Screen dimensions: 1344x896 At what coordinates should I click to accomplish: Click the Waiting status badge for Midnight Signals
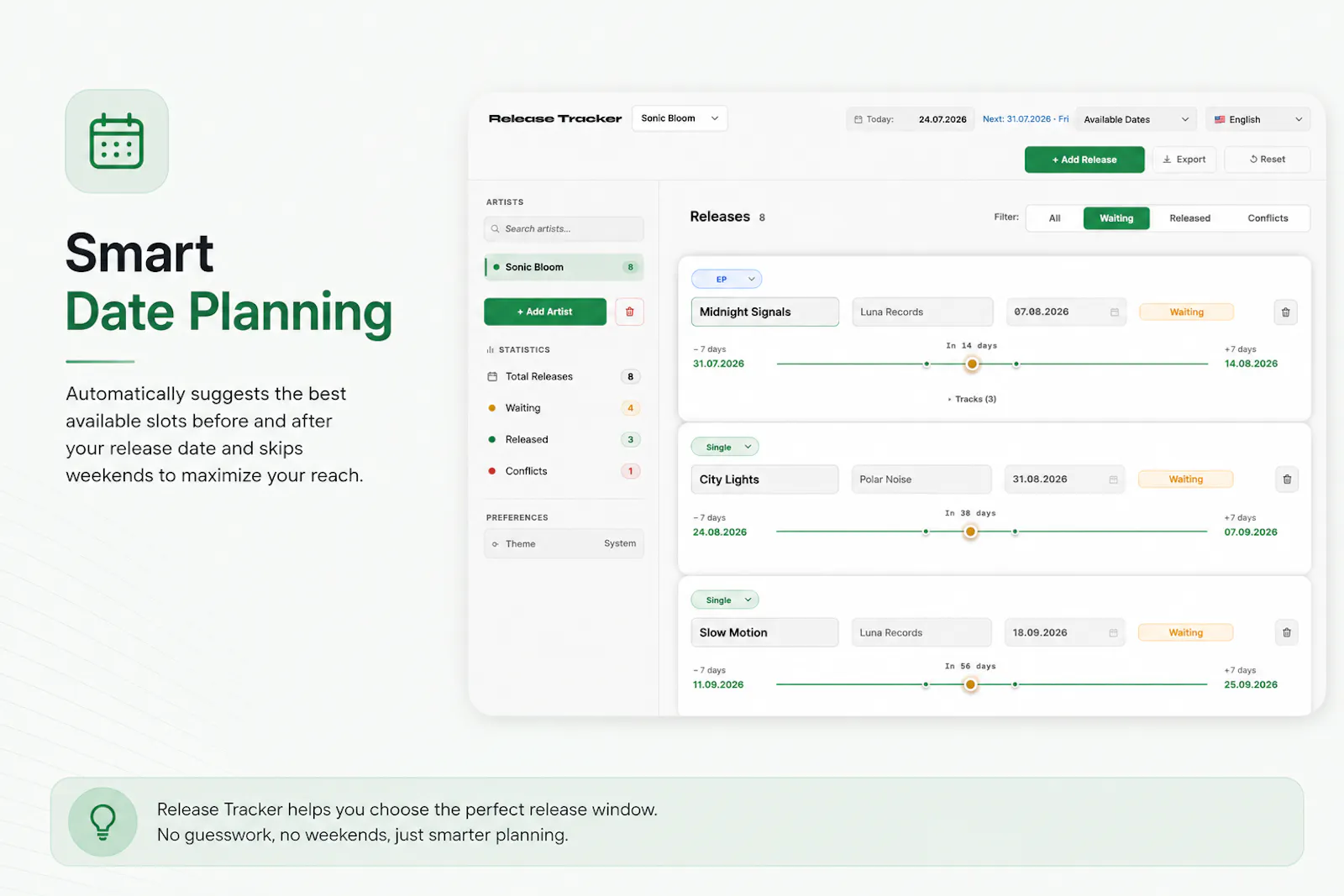1186,312
